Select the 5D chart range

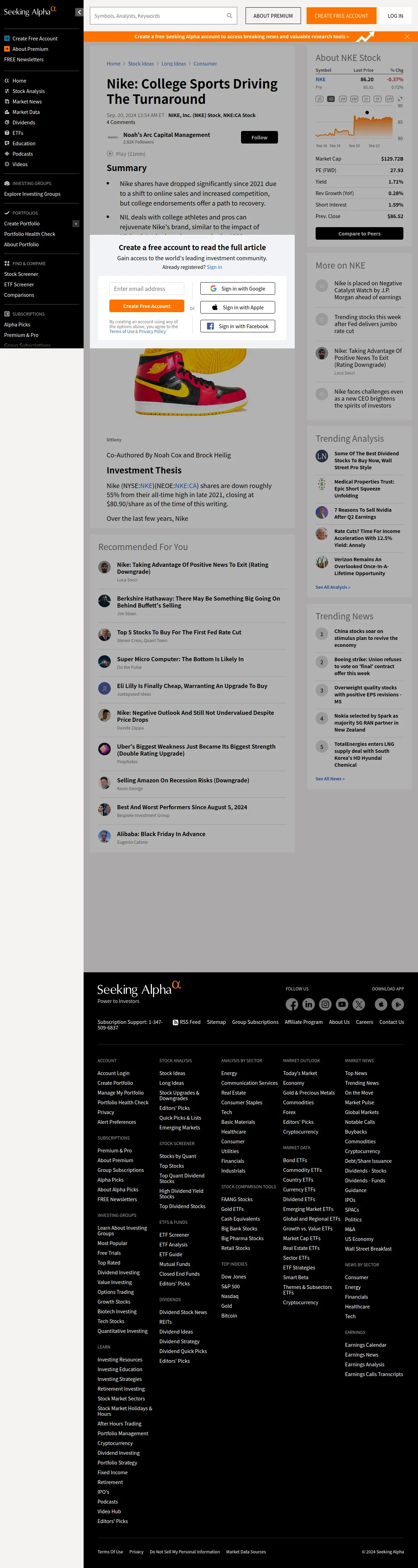click(331, 99)
